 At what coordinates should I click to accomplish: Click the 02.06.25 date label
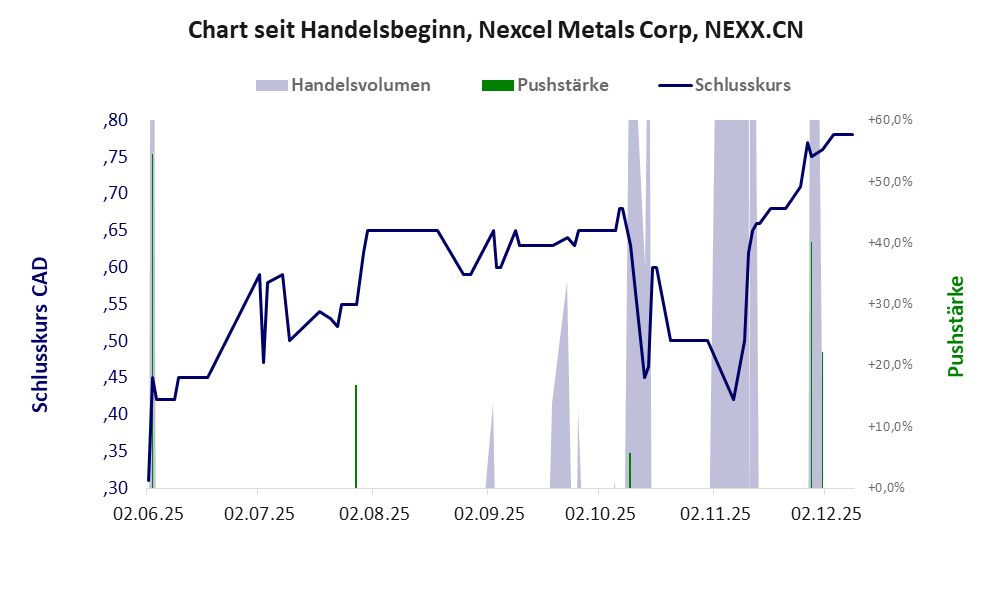pyautogui.click(x=147, y=514)
